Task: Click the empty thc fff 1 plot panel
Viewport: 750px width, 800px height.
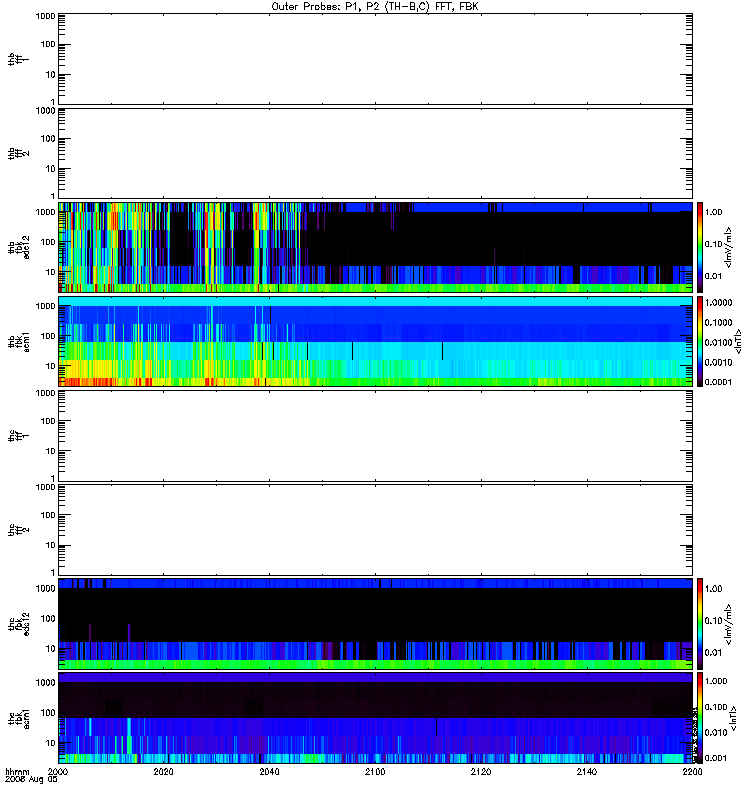Action: (375, 436)
